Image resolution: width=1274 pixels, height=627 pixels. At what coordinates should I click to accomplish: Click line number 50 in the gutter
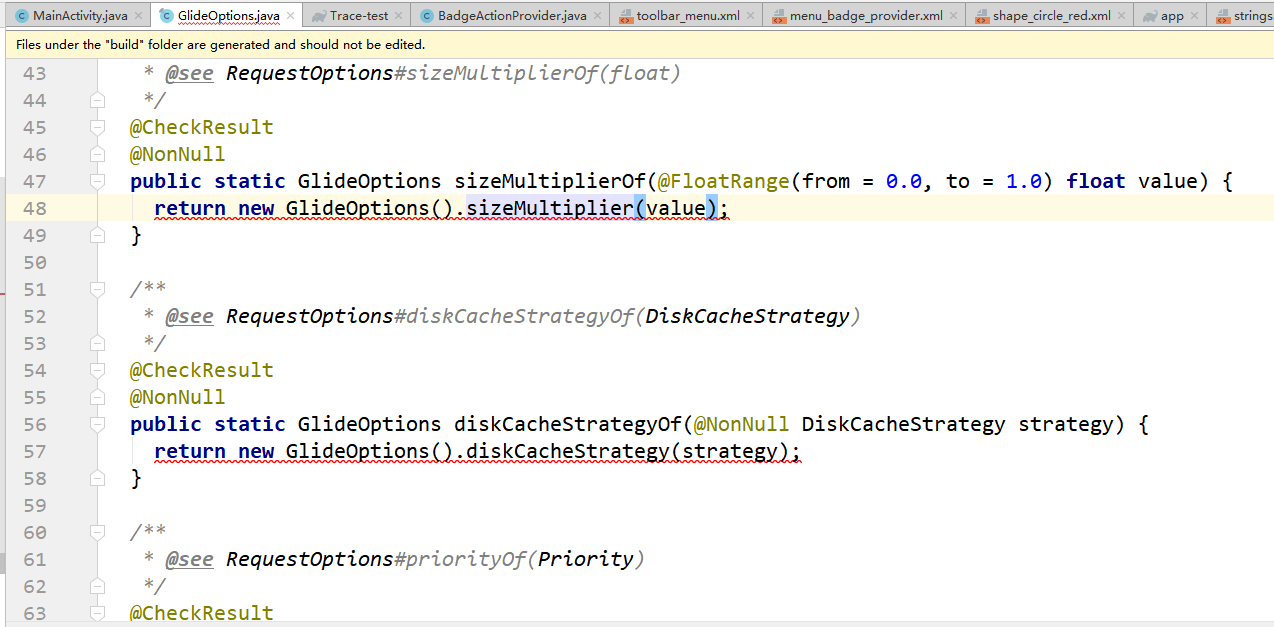pos(34,262)
